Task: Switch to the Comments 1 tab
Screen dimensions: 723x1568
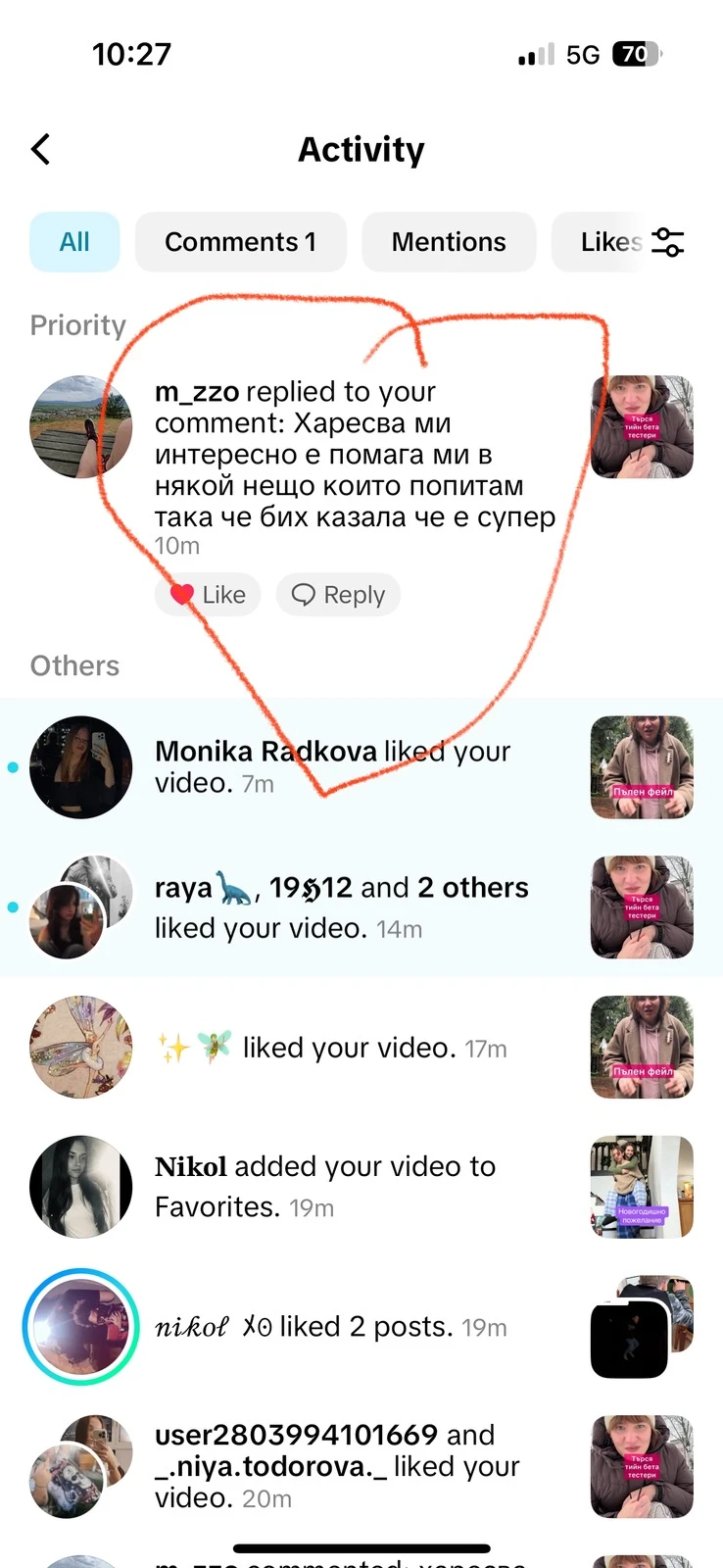Action: (x=240, y=242)
